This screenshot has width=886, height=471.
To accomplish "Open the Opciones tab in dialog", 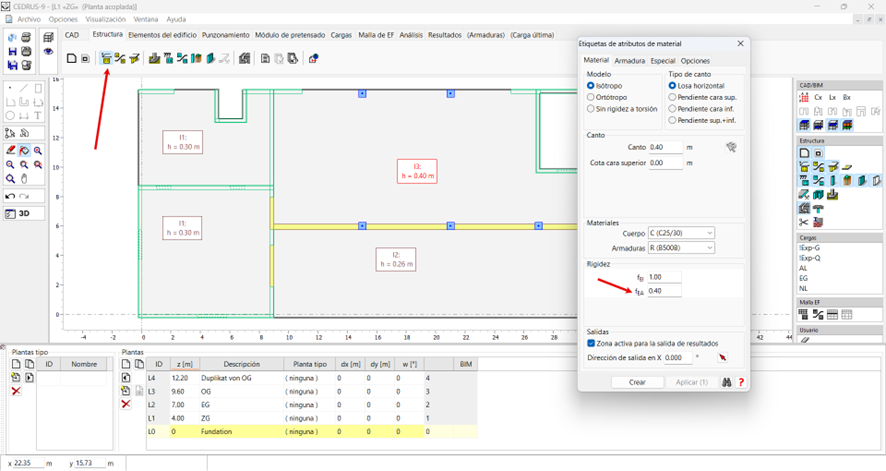I will click(x=695, y=61).
